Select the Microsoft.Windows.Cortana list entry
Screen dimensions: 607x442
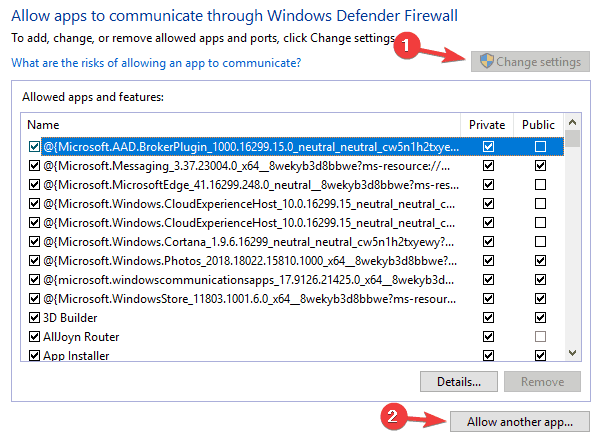(x=250, y=242)
